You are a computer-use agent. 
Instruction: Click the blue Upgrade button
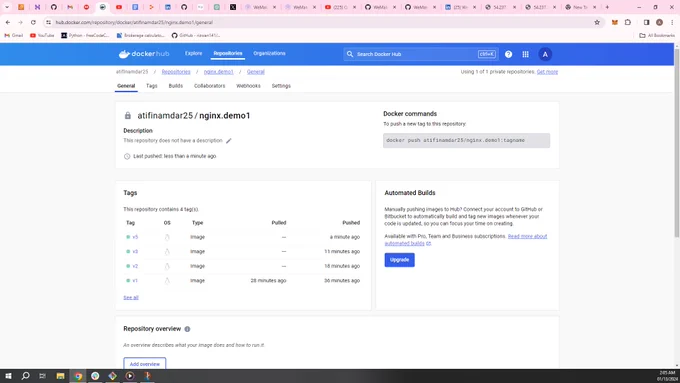point(399,260)
